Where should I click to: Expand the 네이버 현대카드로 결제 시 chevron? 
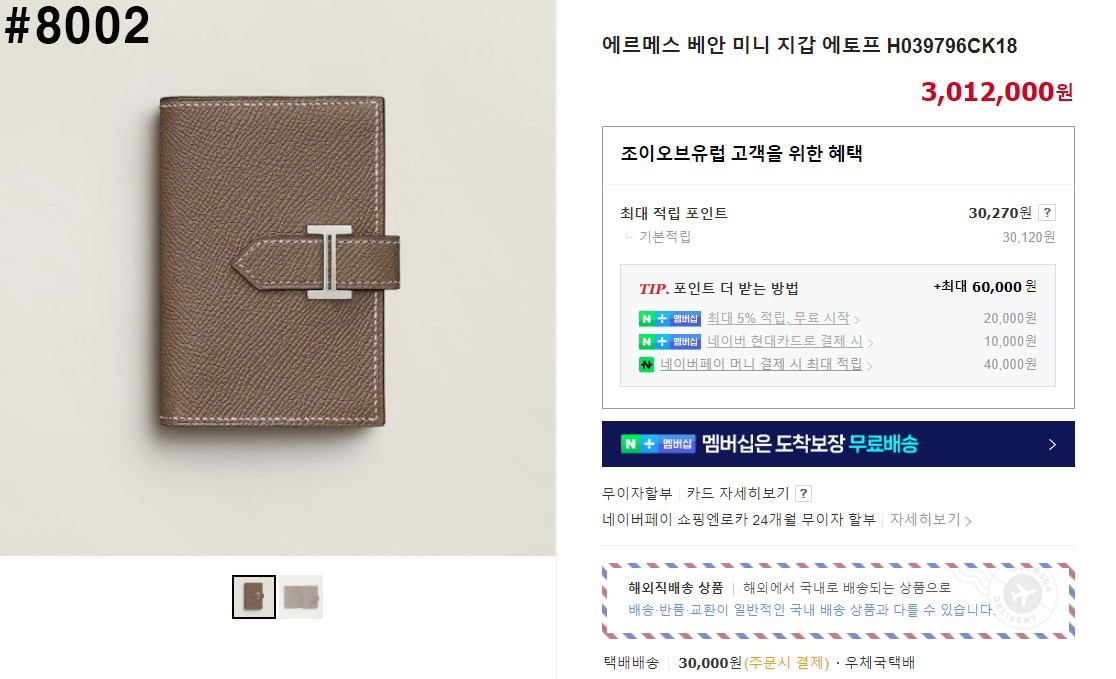tap(870, 342)
